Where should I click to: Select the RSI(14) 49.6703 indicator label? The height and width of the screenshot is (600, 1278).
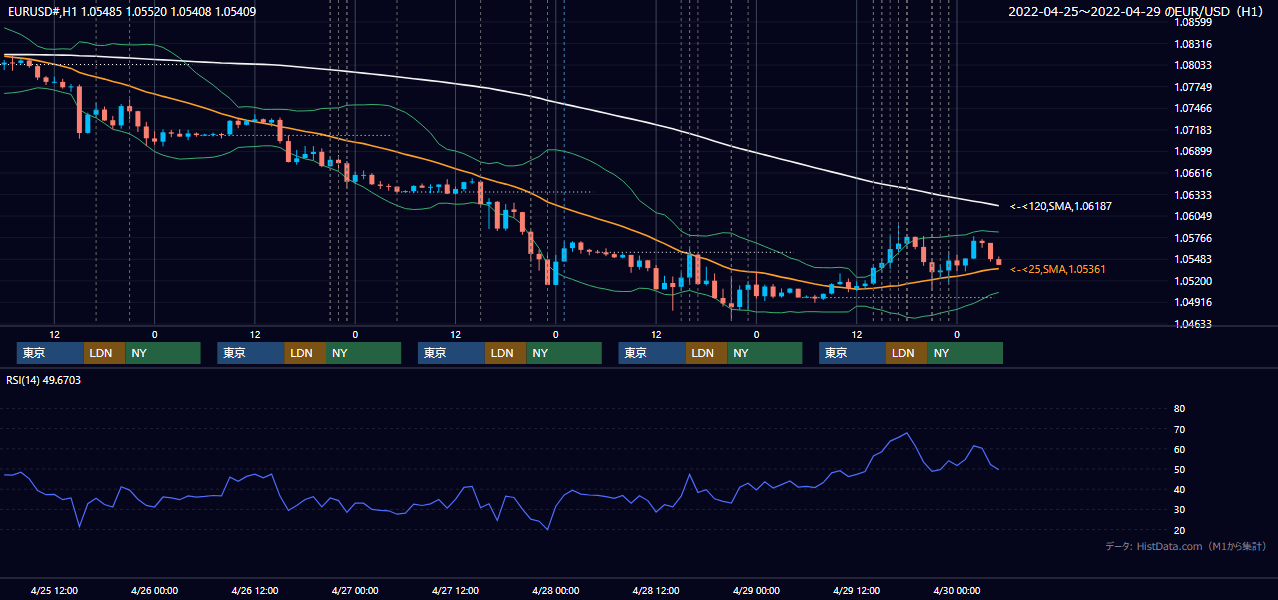pos(44,380)
